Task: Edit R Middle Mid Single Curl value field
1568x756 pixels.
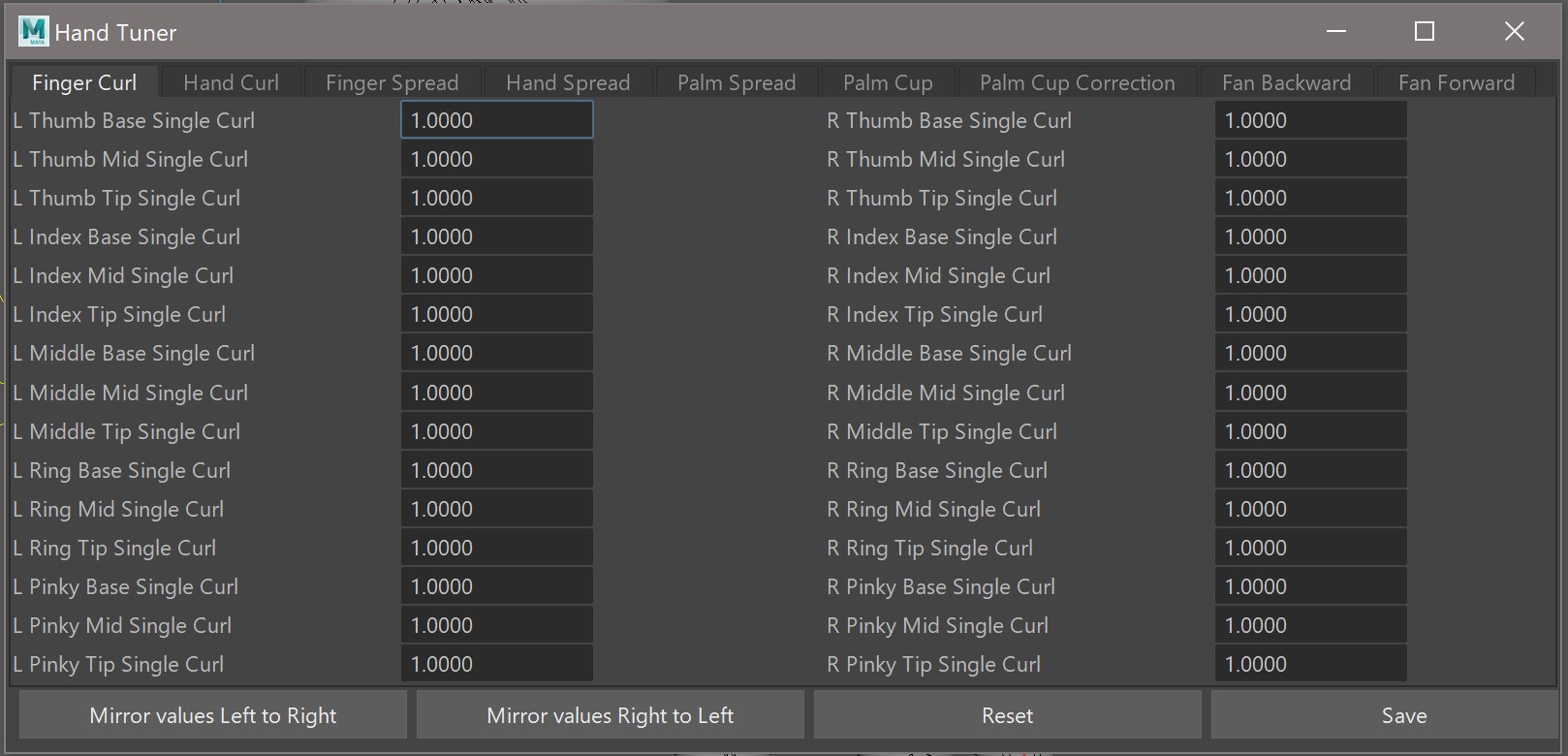Action: (1311, 393)
